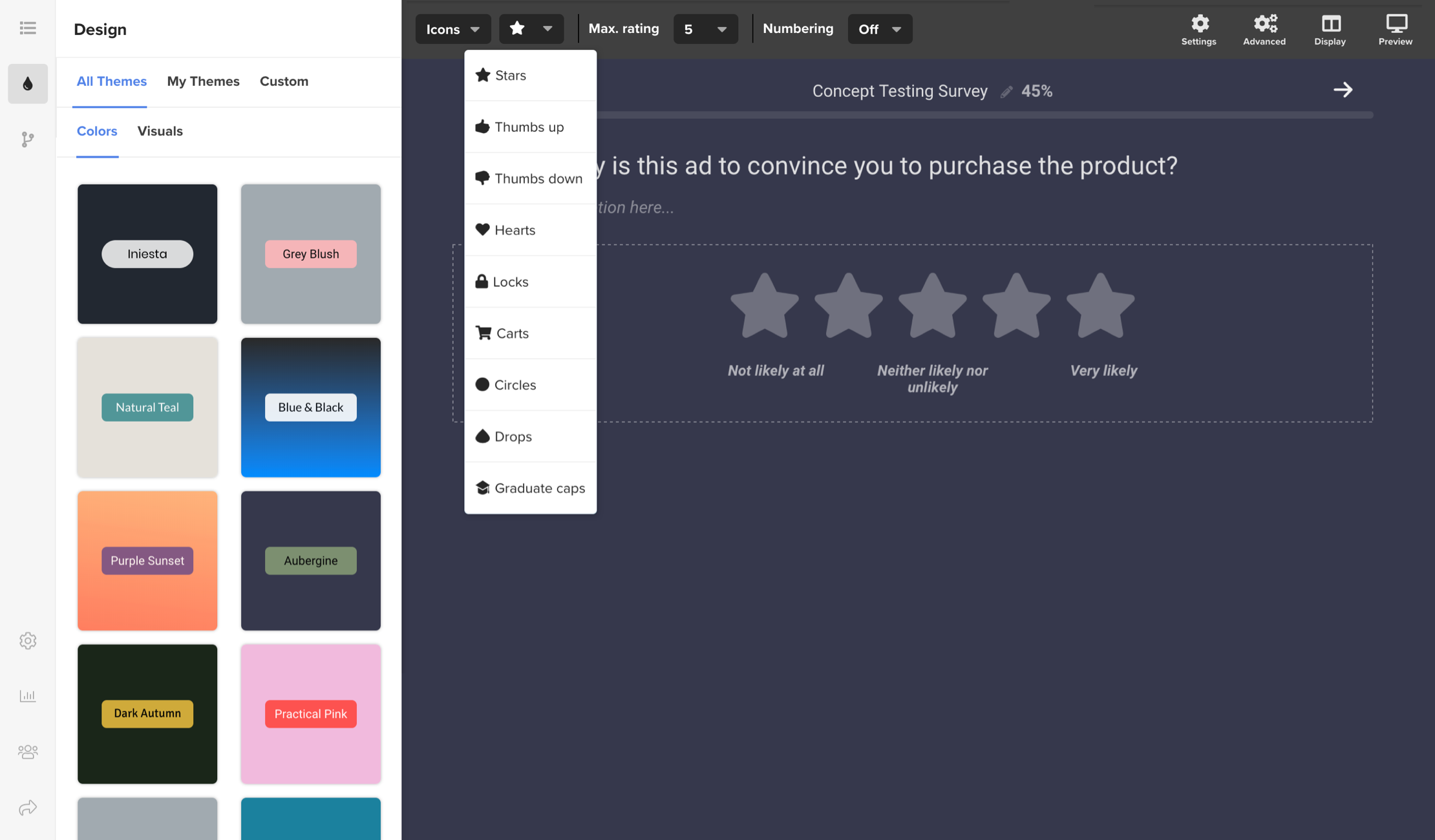Viewport: 1435px width, 840px height.
Task: Apply the Practical Pink theme
Action: (311, 713)
